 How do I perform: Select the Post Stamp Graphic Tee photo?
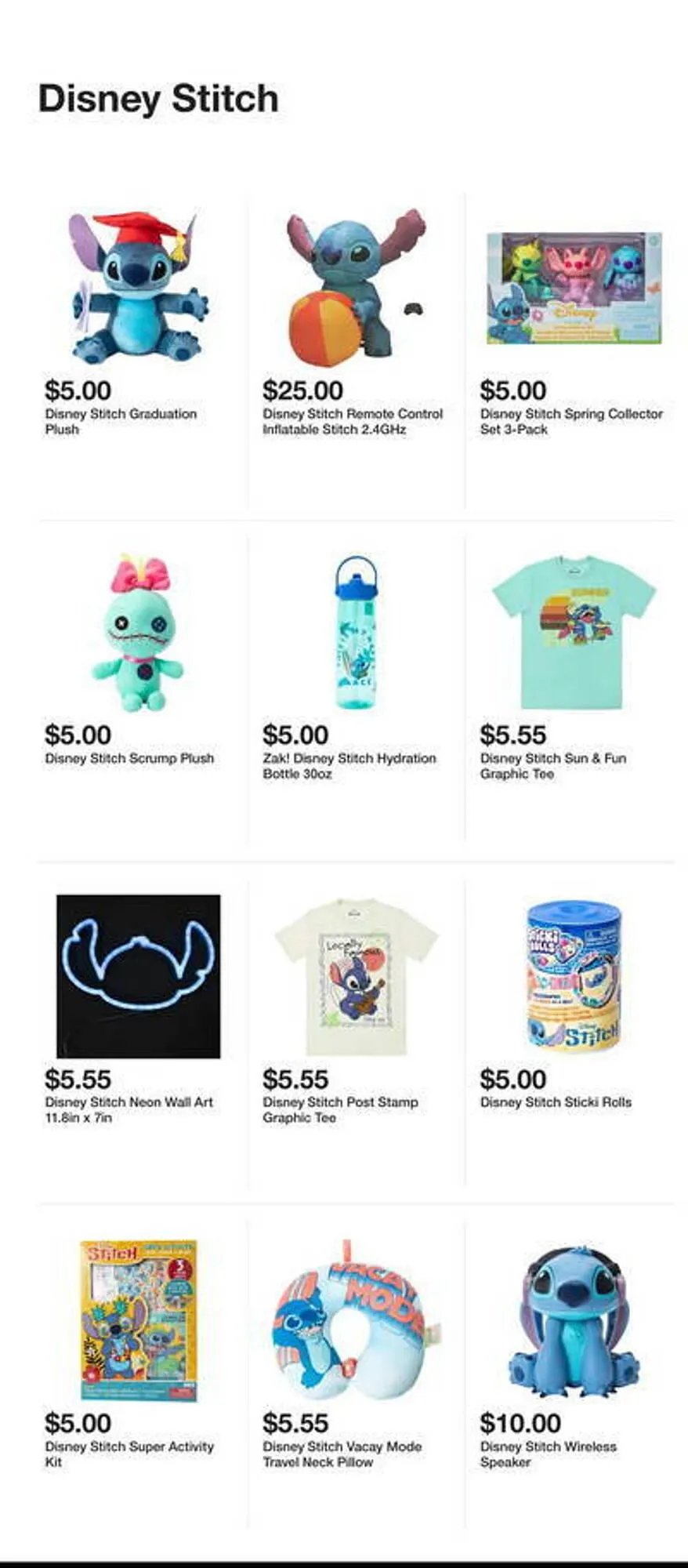tap(357, 977)
